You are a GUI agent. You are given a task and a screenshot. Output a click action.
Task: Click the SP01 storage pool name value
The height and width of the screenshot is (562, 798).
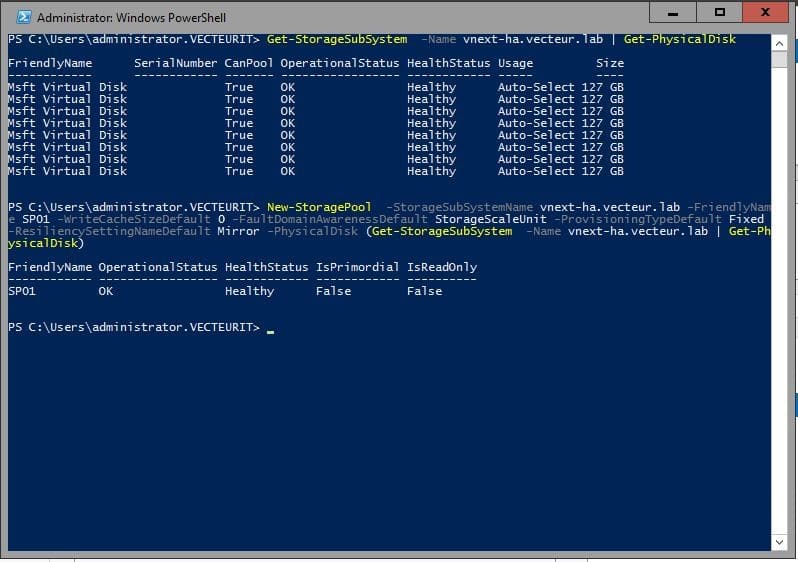[22, 291]
